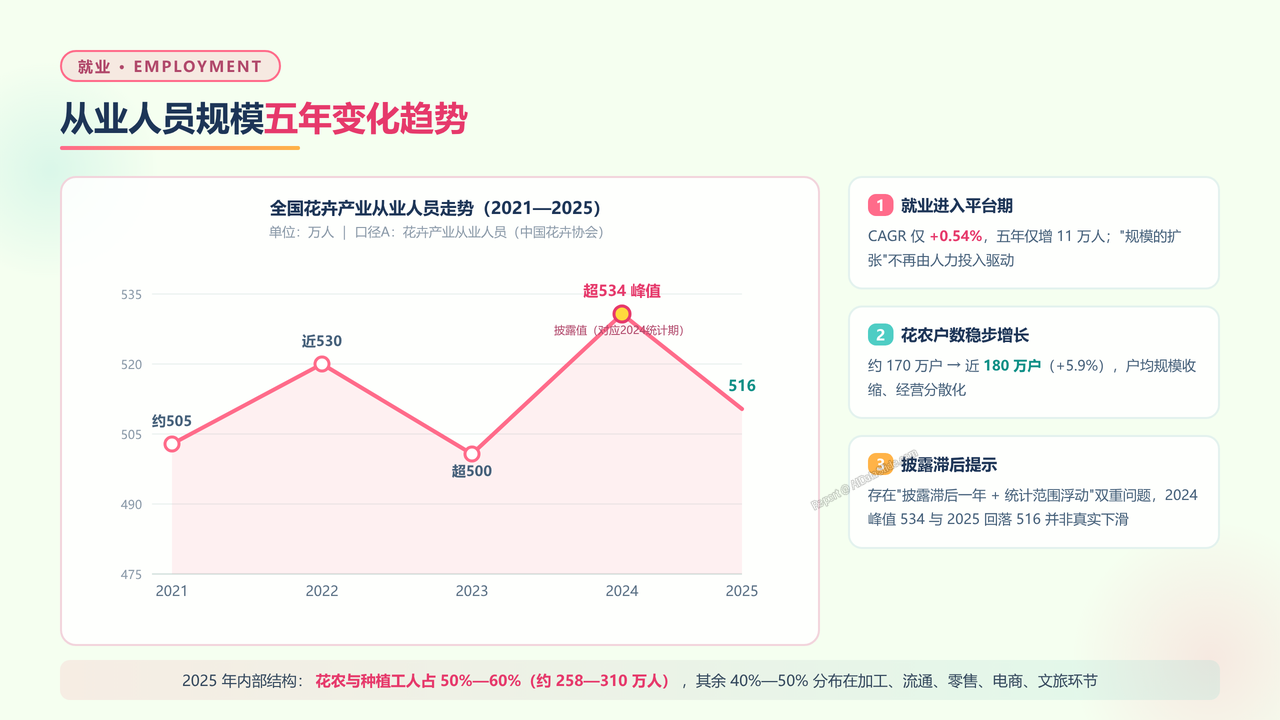
Task: Click the 535 y-axis tick label
Action: (x=133, y=295)
